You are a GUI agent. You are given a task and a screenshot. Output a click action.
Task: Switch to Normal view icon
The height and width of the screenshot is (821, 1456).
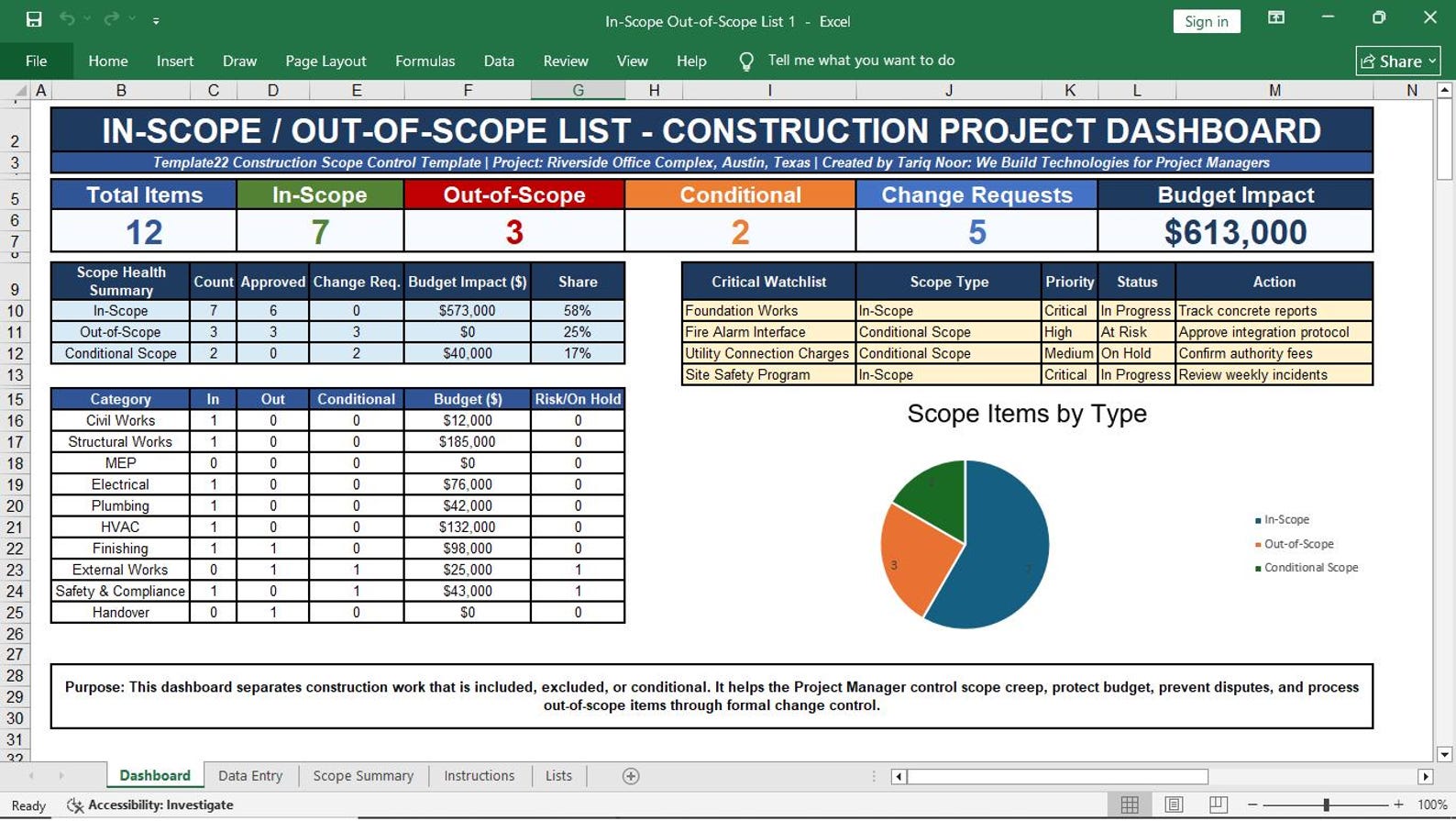[x=1130, y=804]
